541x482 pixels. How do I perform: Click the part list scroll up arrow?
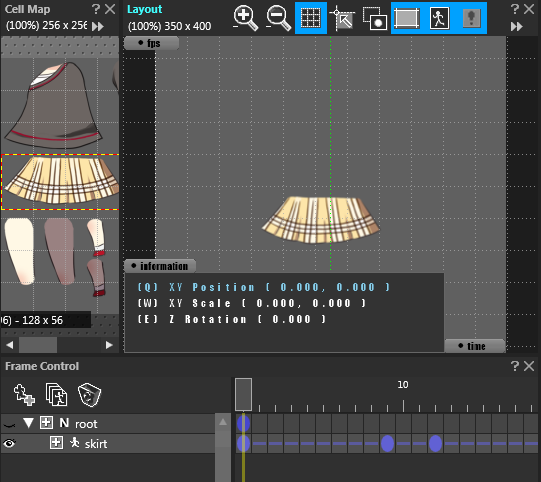click(x=223, y=422)
